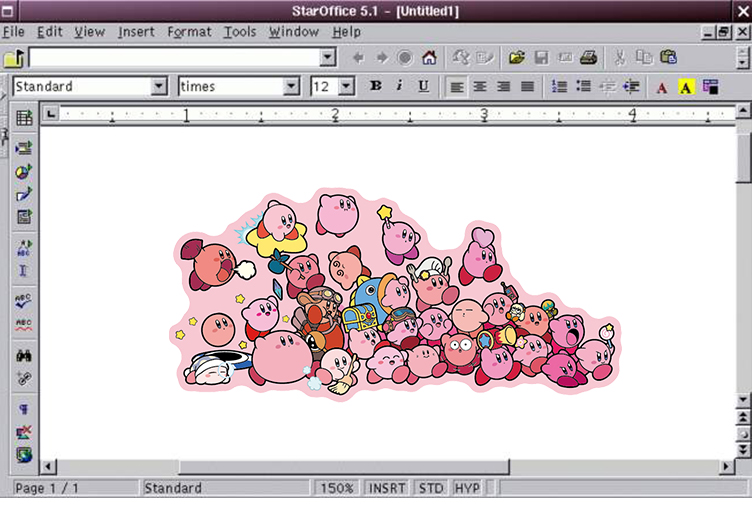Image resolution: width=752 pixels, height=520 pixels.
Task: Open the Help menu
Action: [x=347, y=32]
